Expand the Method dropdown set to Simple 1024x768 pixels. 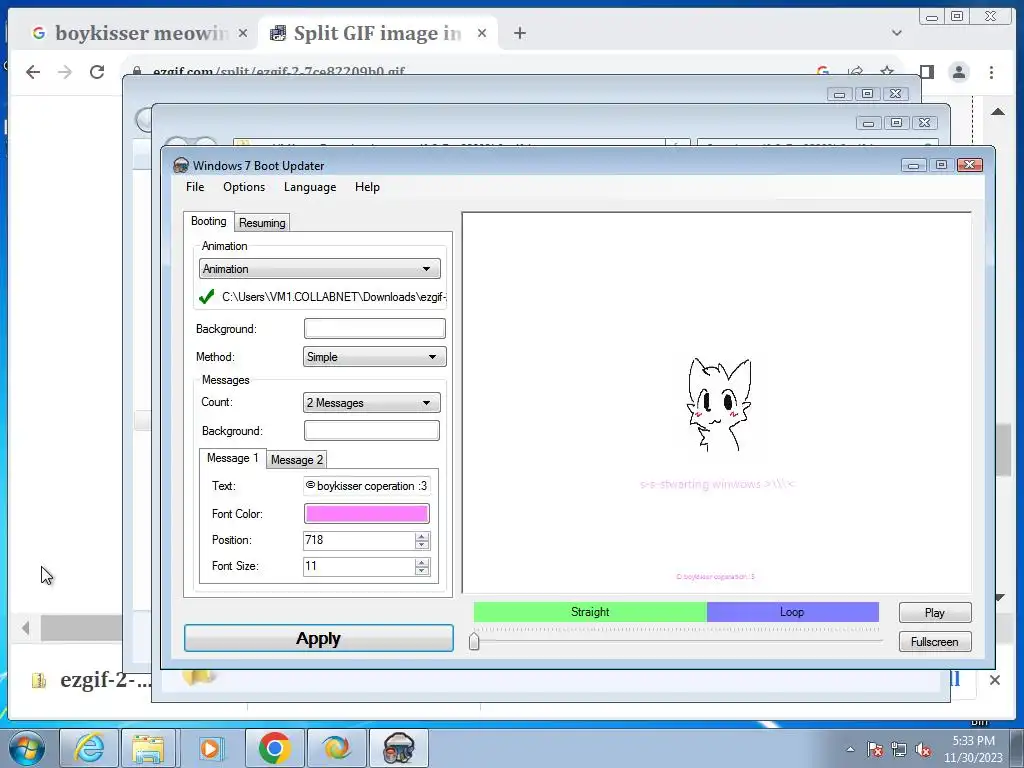(374, 357)
